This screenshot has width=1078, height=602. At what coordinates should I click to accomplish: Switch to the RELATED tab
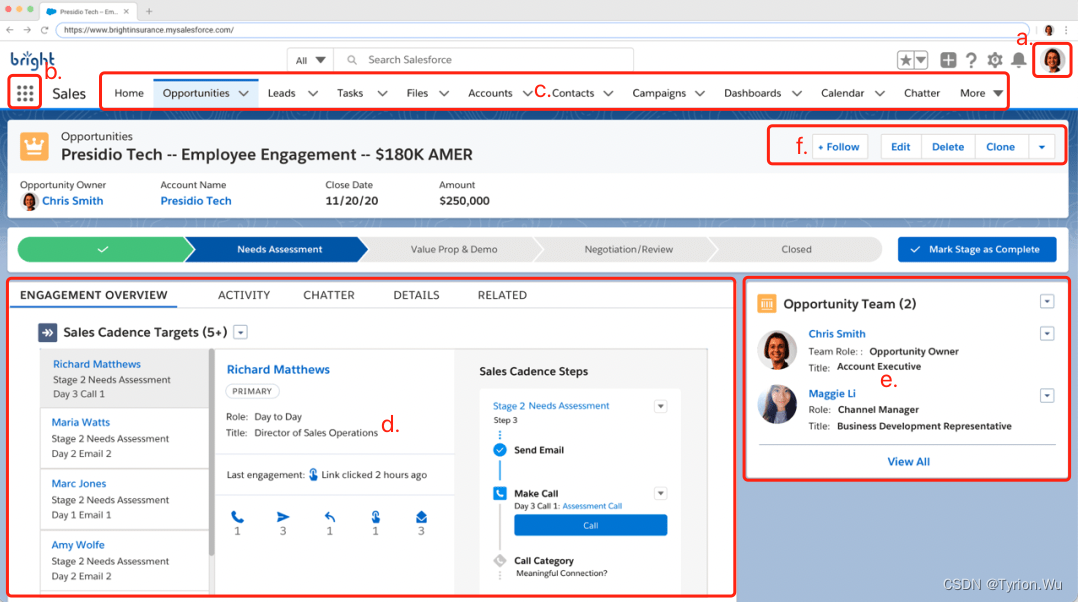[x=502, y=296]
